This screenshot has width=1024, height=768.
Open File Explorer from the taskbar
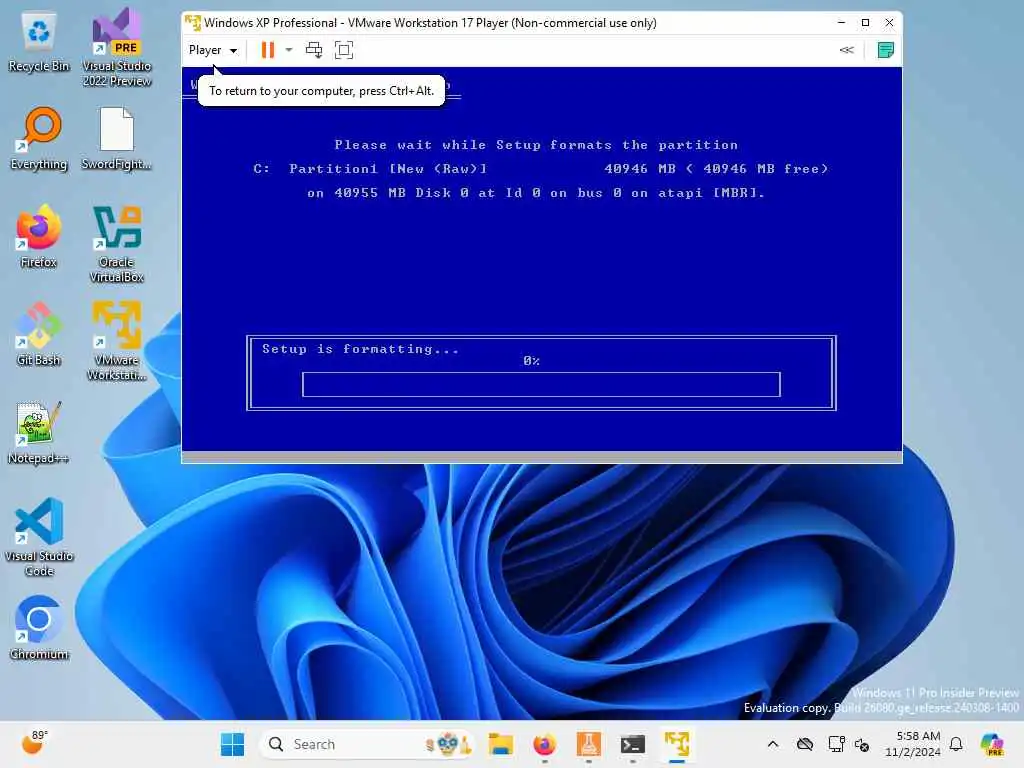500,744
